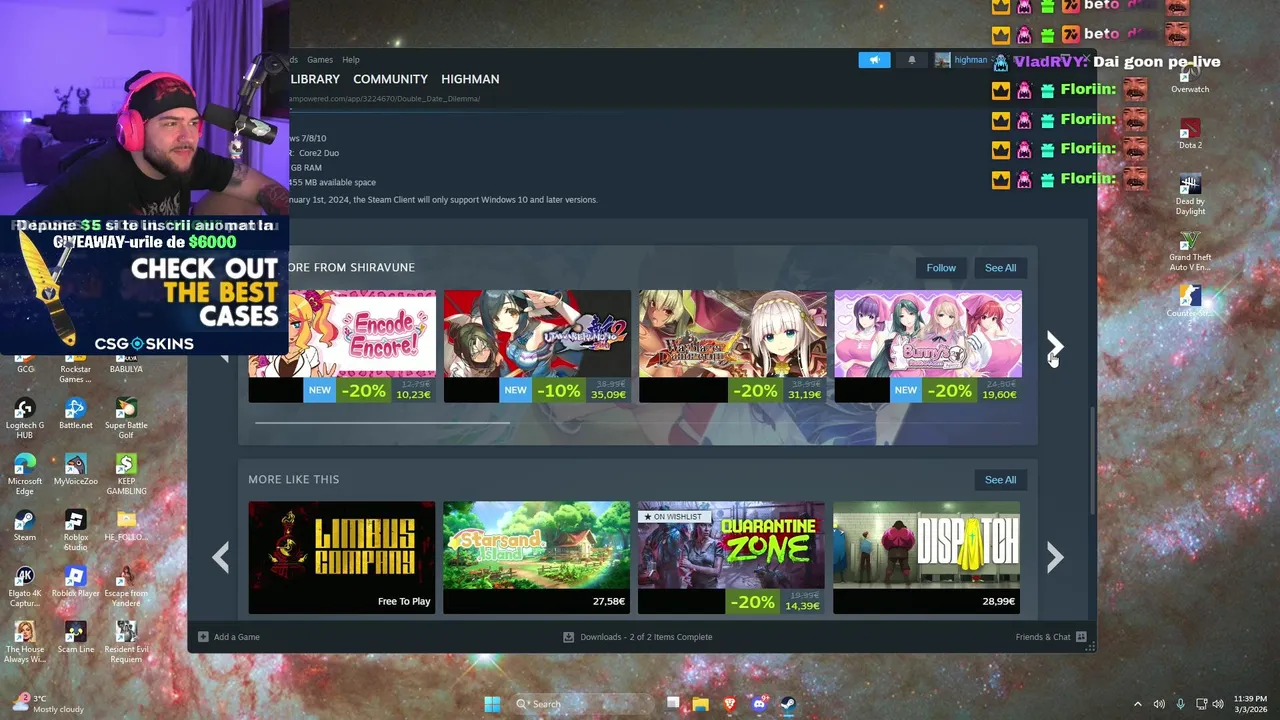Screen dimensions: 1280x720
Task: Select Logitech G HUB desktop icon
Action: point(25,418)
